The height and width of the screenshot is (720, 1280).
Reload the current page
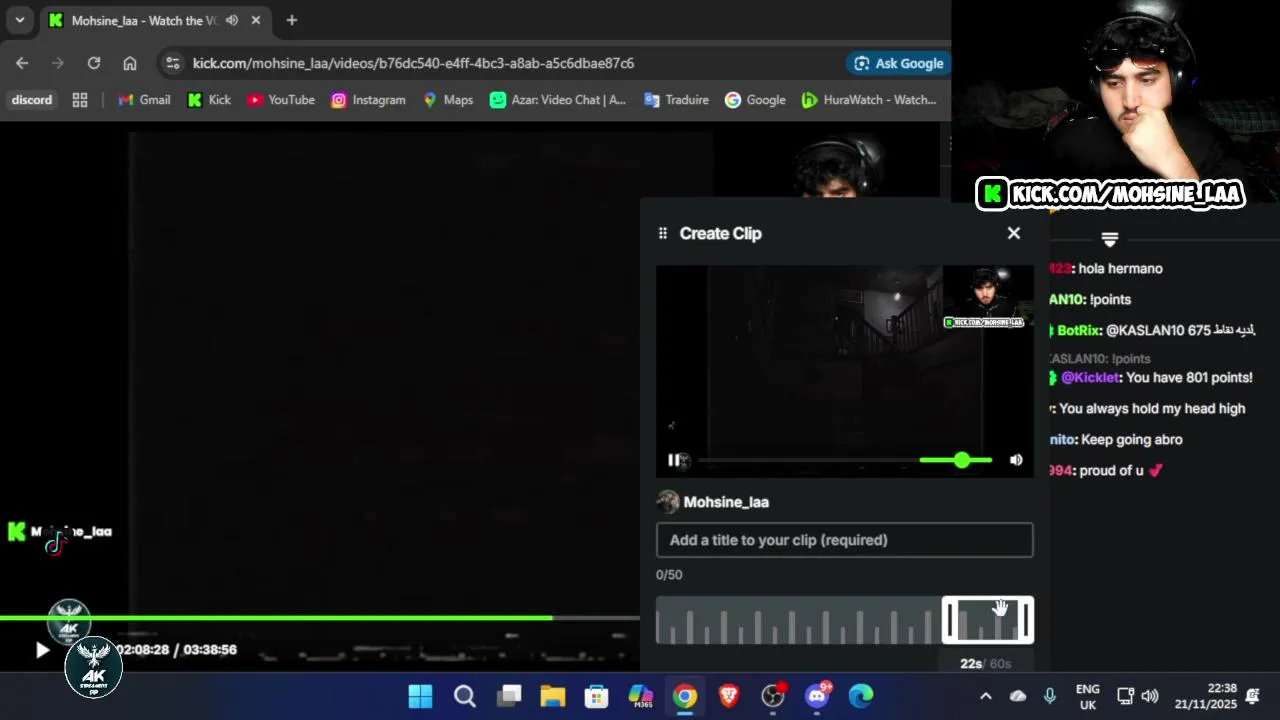point(94,63)
